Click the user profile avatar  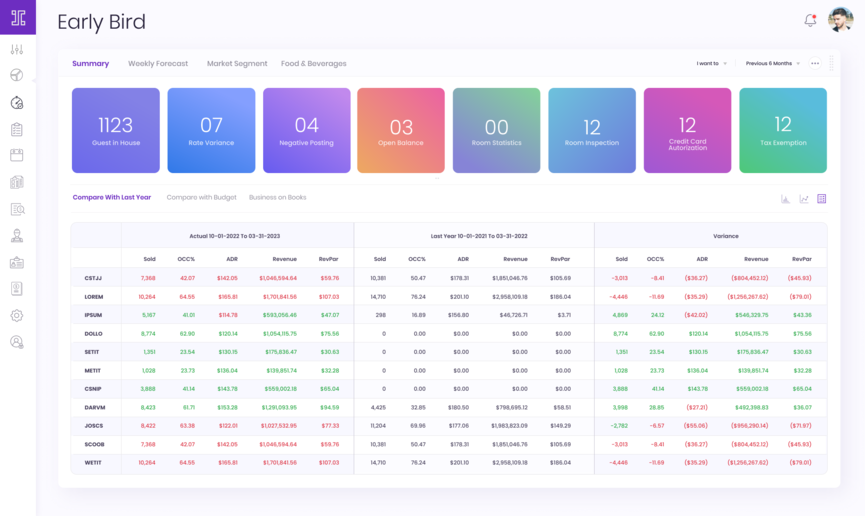coord(840,20)
